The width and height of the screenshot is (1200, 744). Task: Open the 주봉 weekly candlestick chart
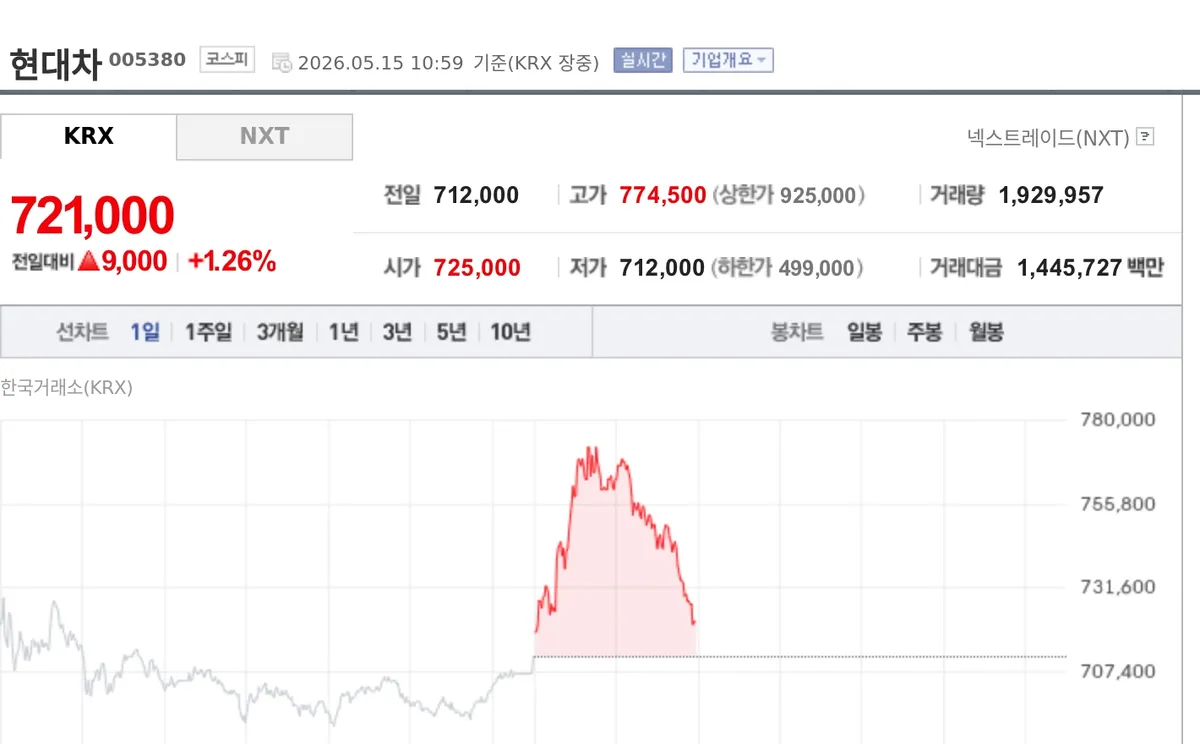(924, 332)
